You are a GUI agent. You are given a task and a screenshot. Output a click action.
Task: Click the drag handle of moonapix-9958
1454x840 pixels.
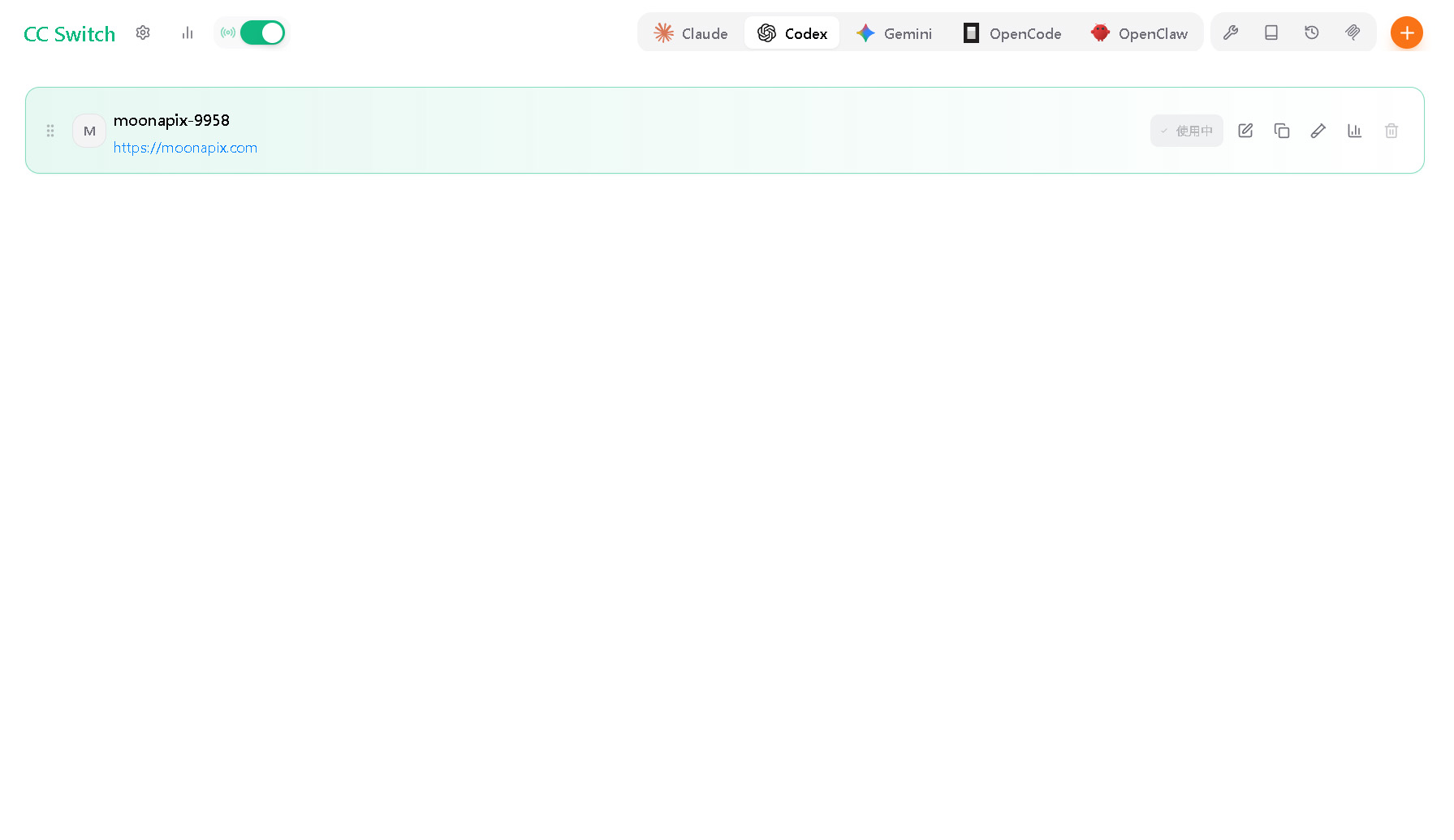click(x=50, y=131)
